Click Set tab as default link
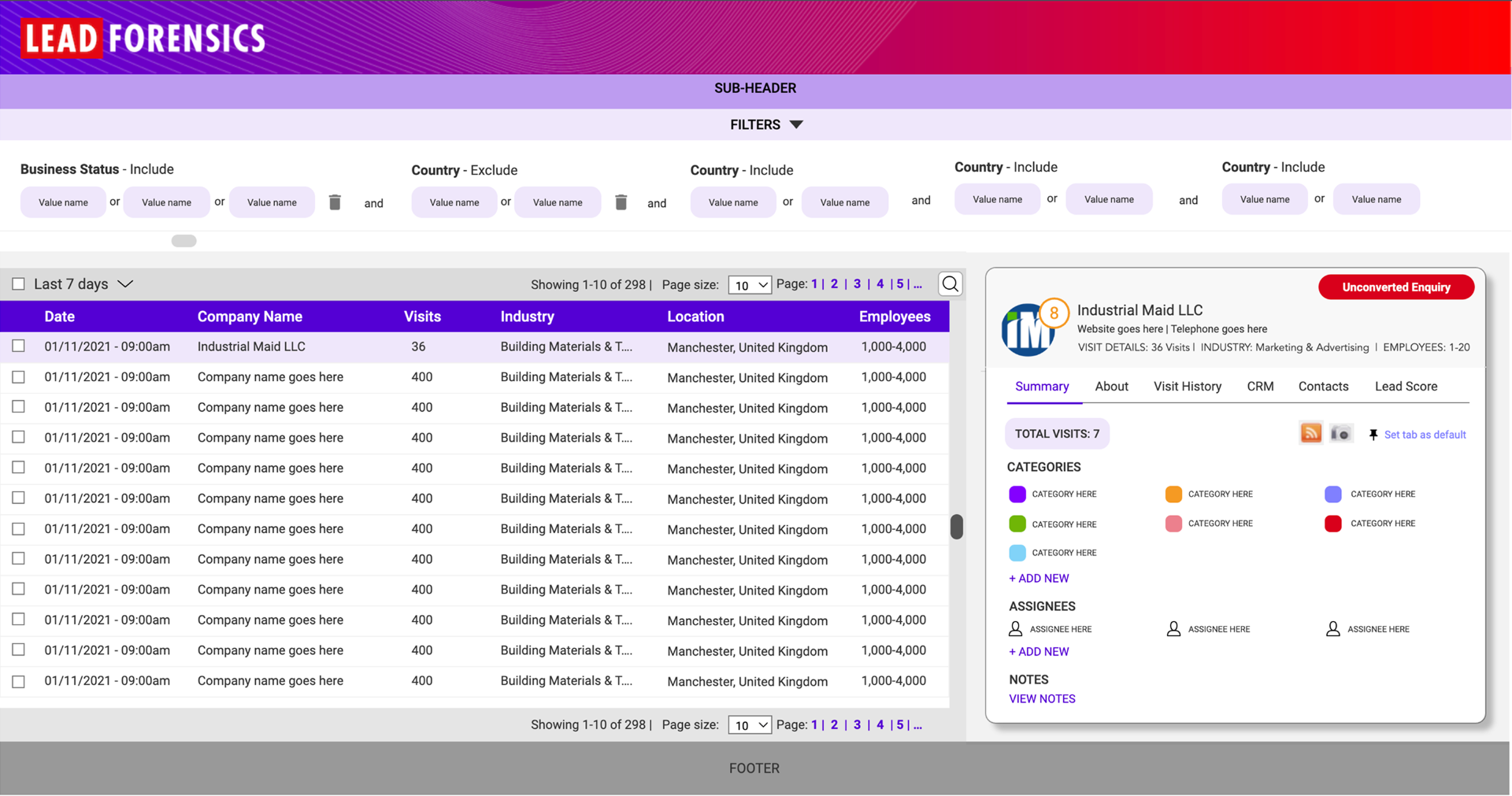Viewport: 1512px width, 796px height. tap(1425, 435)
